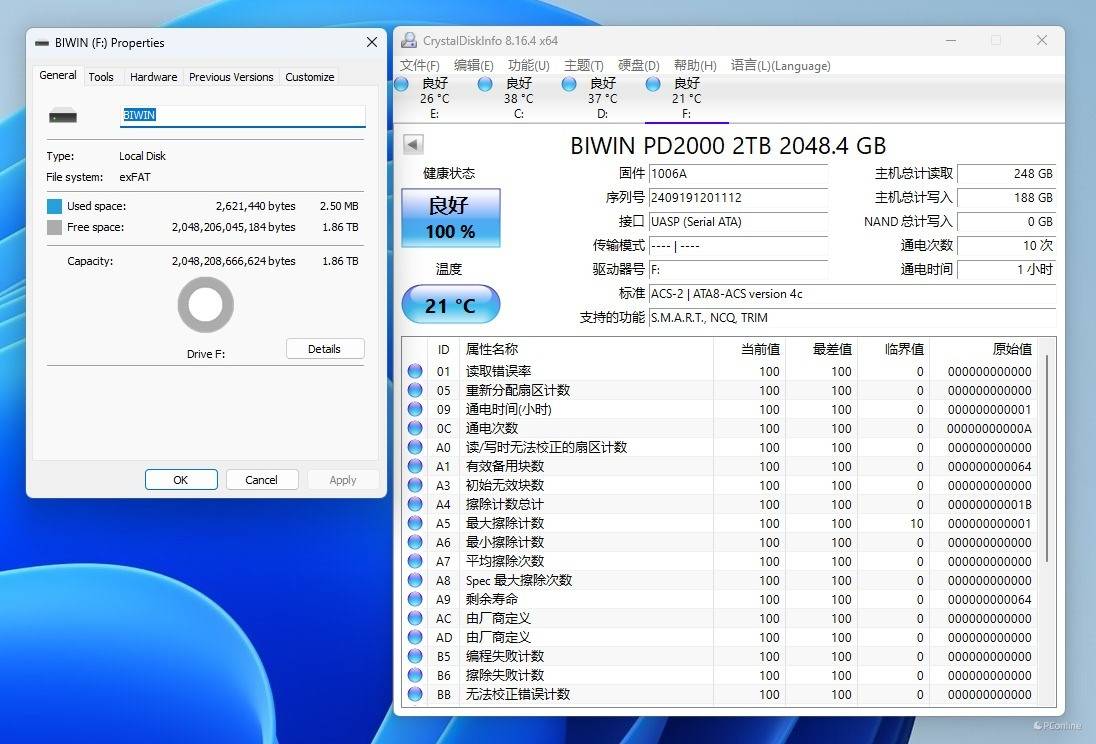Click the 支持的功能 field S.M.A.R.T., NCQ, TRIM

point(852,317)
